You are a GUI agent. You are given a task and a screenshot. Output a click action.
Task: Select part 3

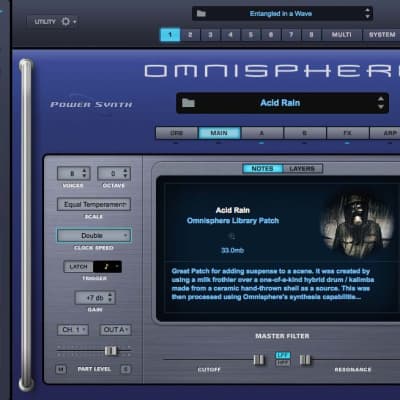(210, 35)
